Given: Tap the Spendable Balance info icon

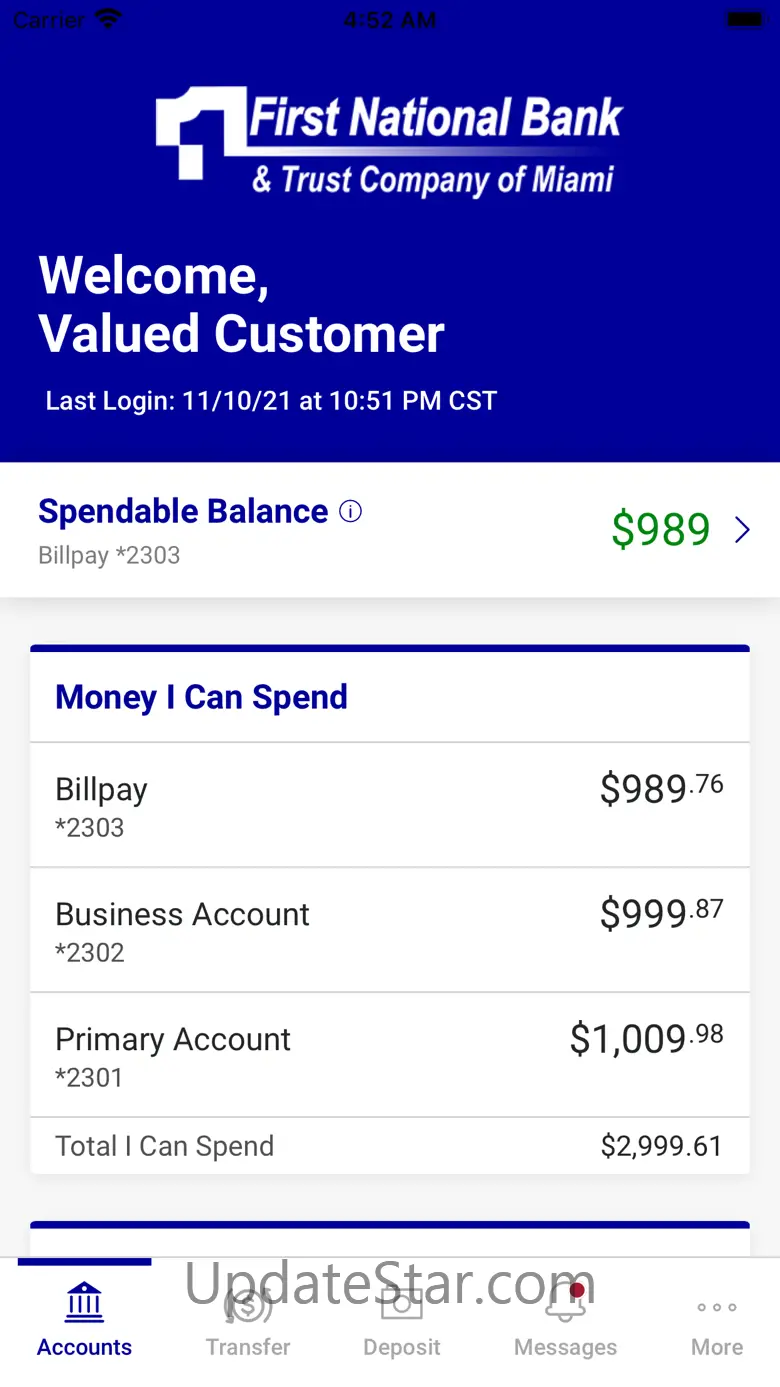Looking at the screenshot, I should [350, 512].
